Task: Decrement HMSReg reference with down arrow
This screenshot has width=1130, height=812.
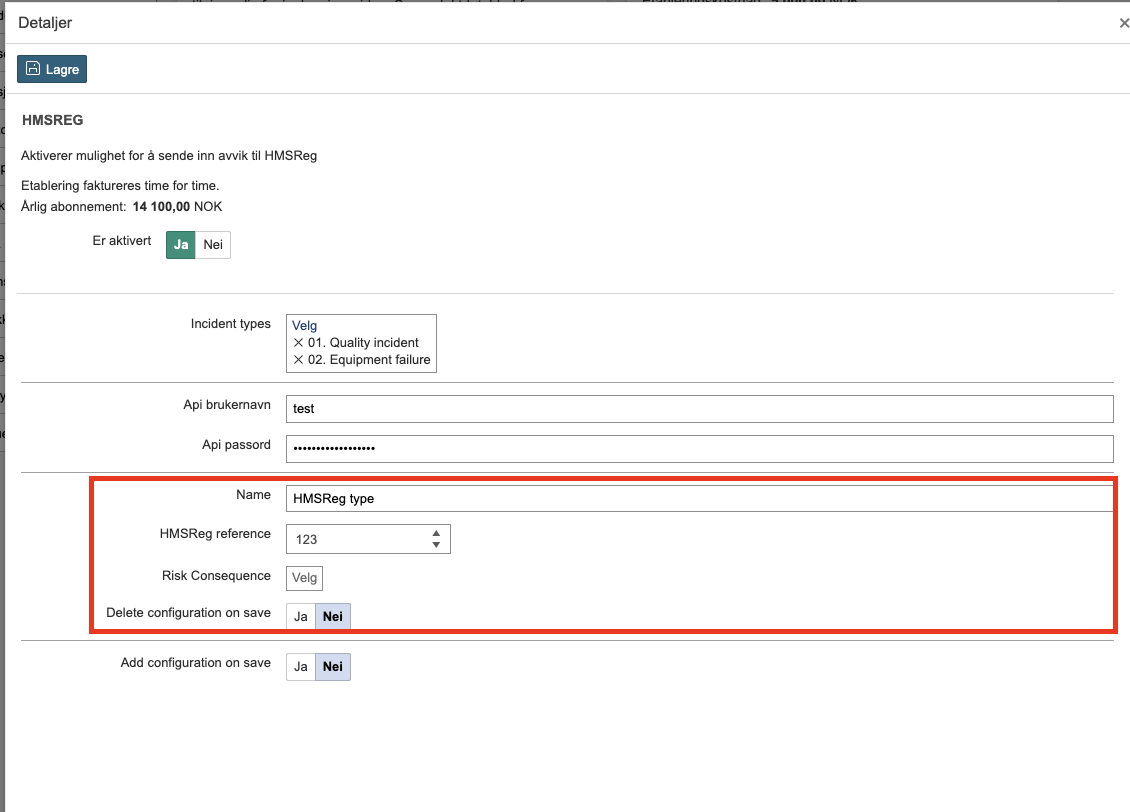Action: coord(436,545)
